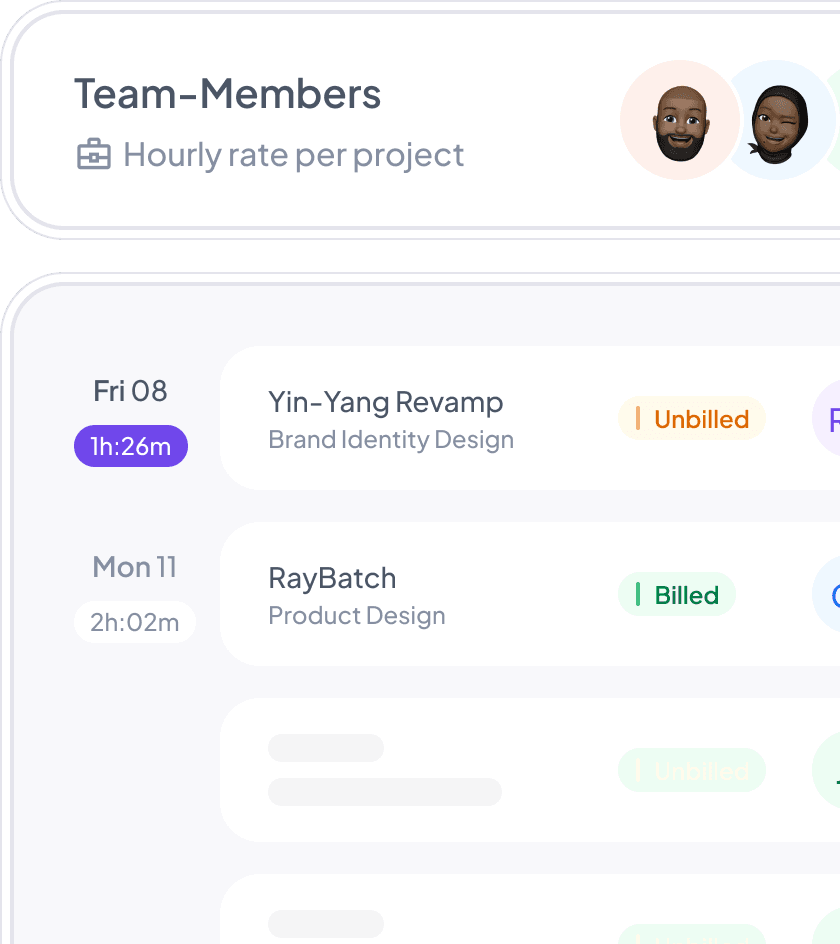Viewport: 840px width, 944px height.
Task: Open the Yin-Yang Revamp project title
Action: click(x=385, y=402)
